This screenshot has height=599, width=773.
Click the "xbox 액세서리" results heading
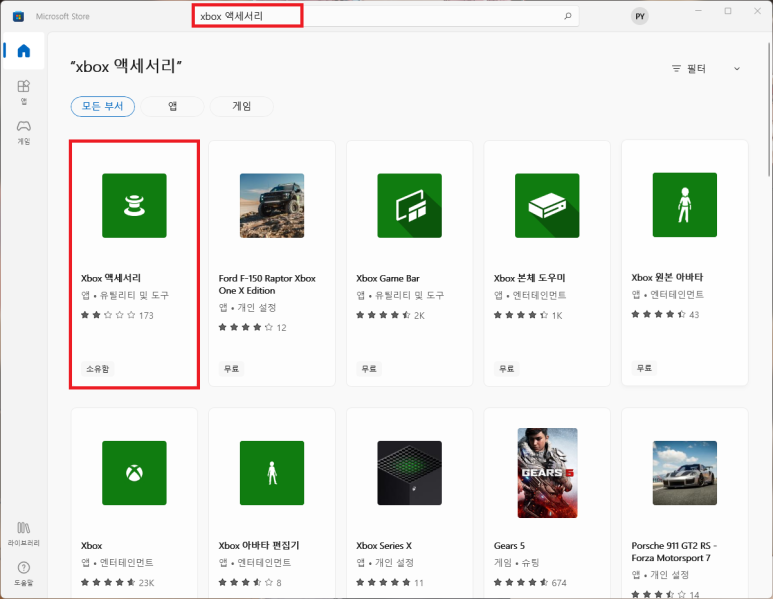coord(126,66)
